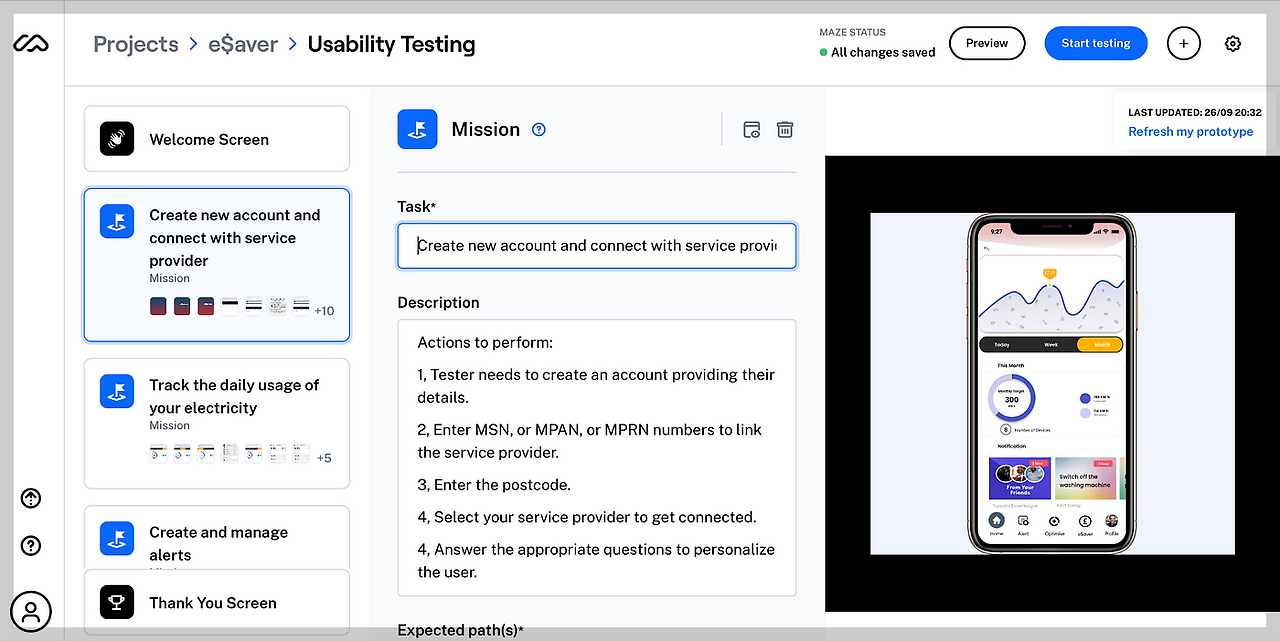Select Create new account mission block
This screenshot has width=1280, height=641.
click(x=217, y=265)
